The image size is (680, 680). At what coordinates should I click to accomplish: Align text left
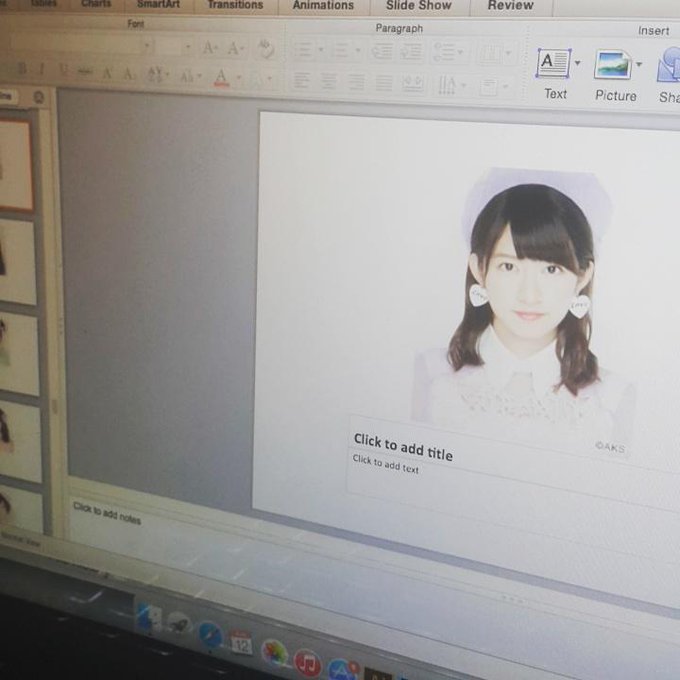301,80
